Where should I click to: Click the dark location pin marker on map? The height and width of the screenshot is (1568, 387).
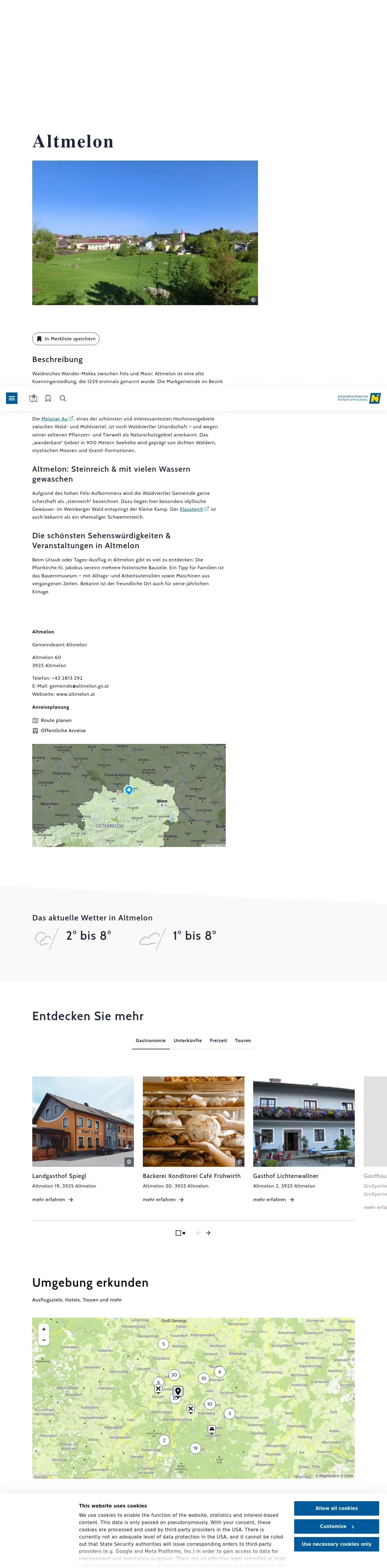(178, 1392)
